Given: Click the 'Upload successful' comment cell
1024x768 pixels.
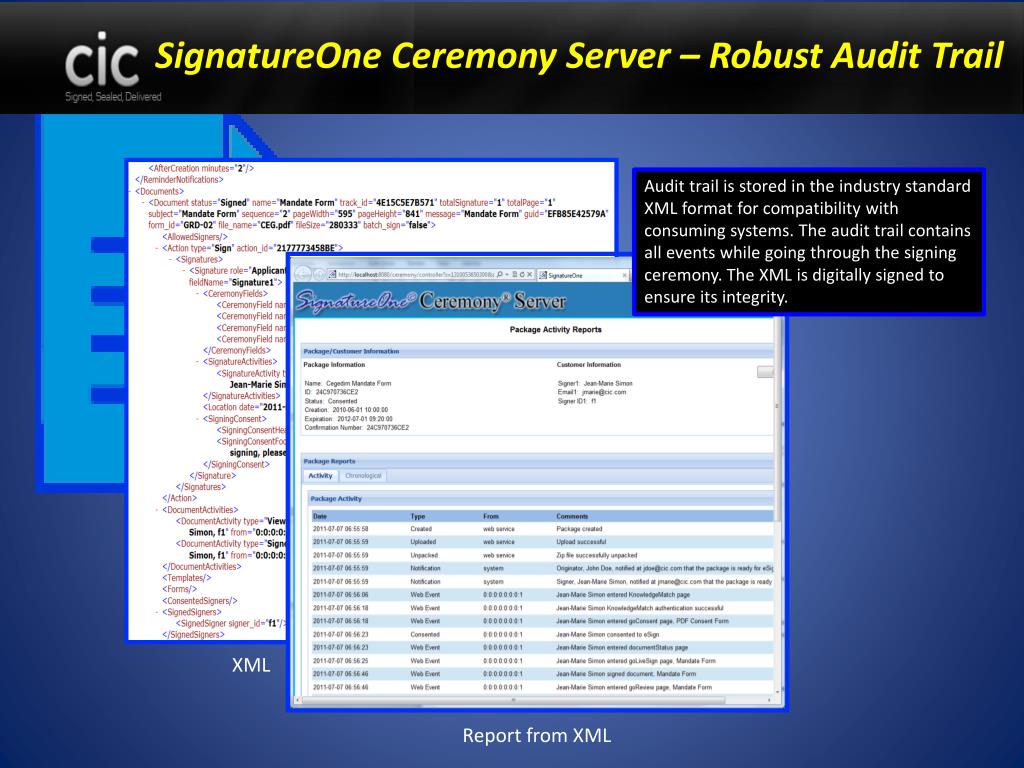Looking at the screenshot, I should point(581,542).
